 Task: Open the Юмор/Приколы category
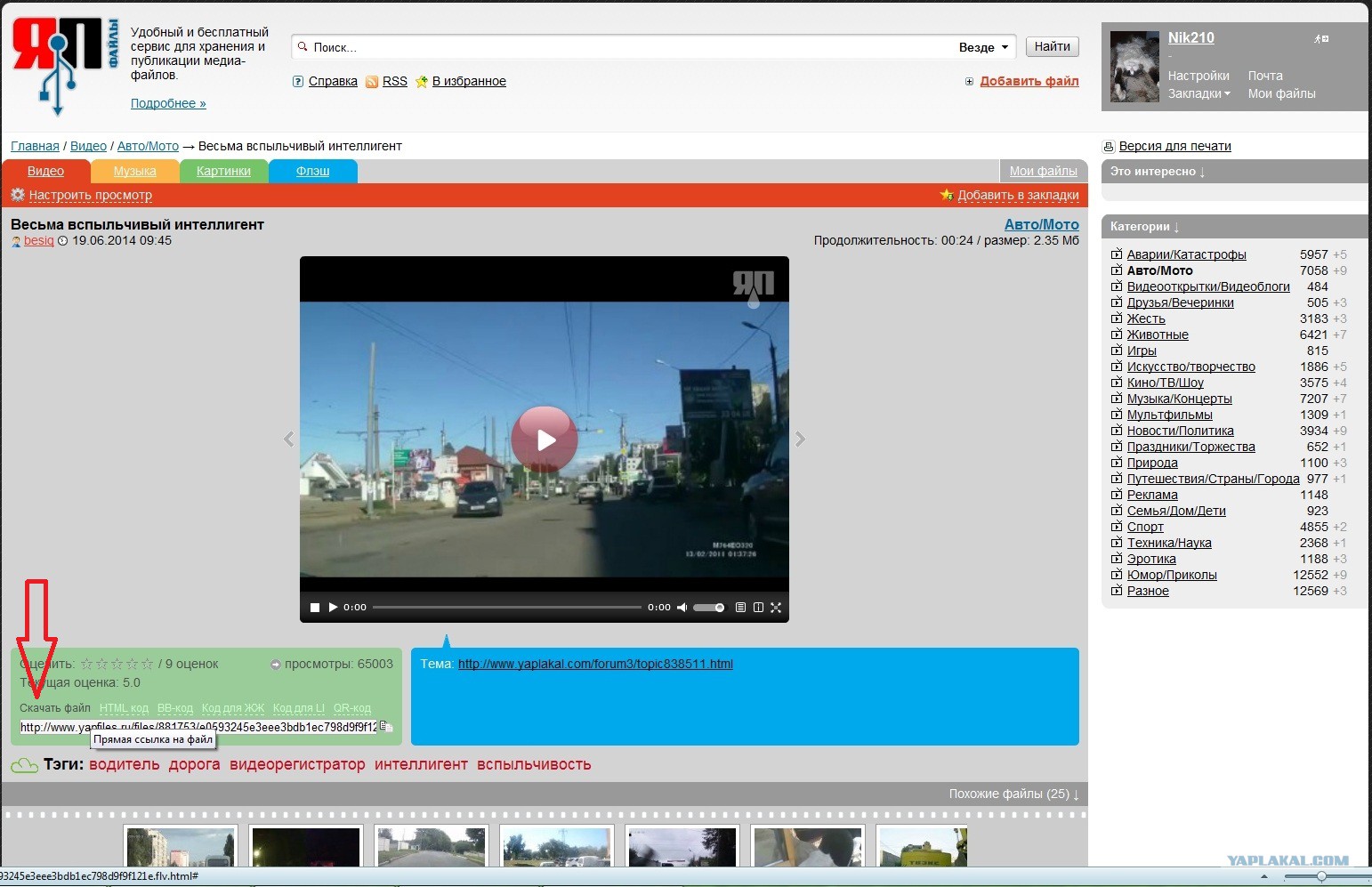tap(1172, 575)
